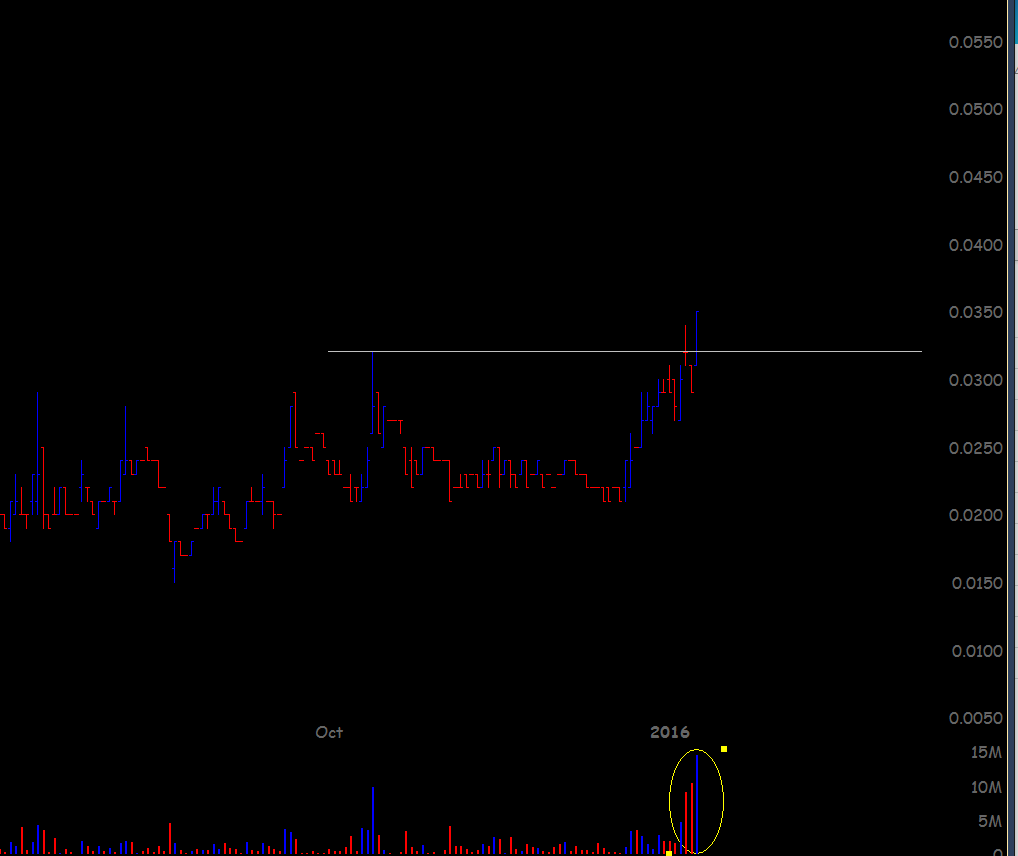Click the 0.0100 price axis label
Viewport: 1018px width, 856px height.
click(976, 651)
